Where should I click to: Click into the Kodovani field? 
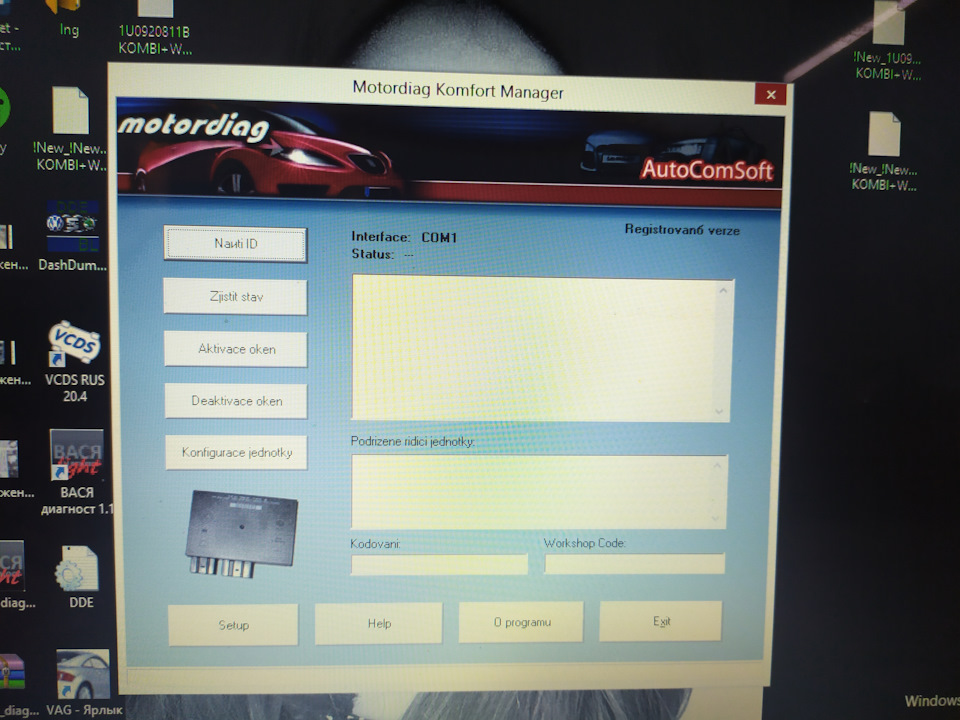439,564
